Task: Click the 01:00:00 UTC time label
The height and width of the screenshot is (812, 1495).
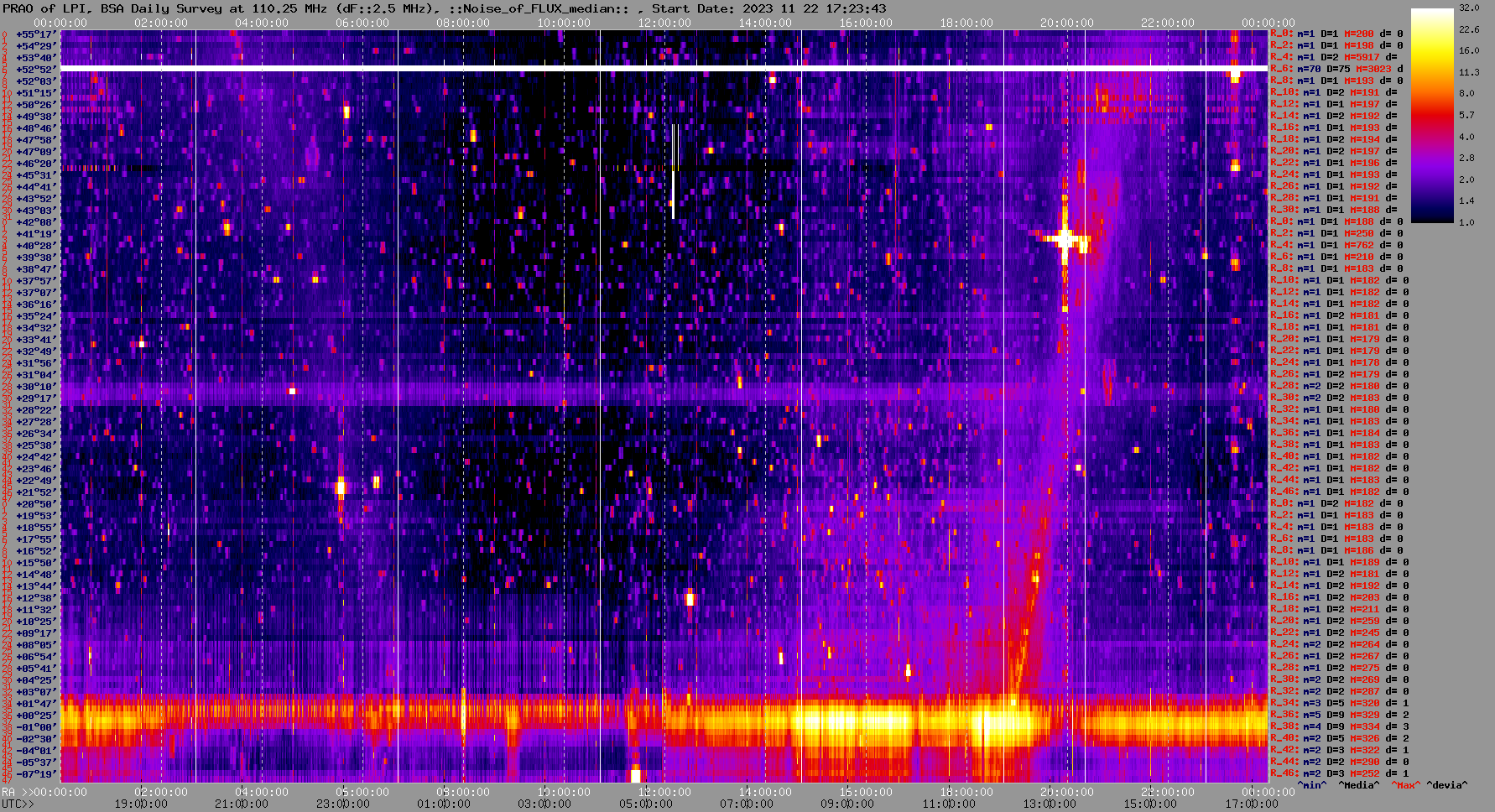Action: (x=444, y=804)
